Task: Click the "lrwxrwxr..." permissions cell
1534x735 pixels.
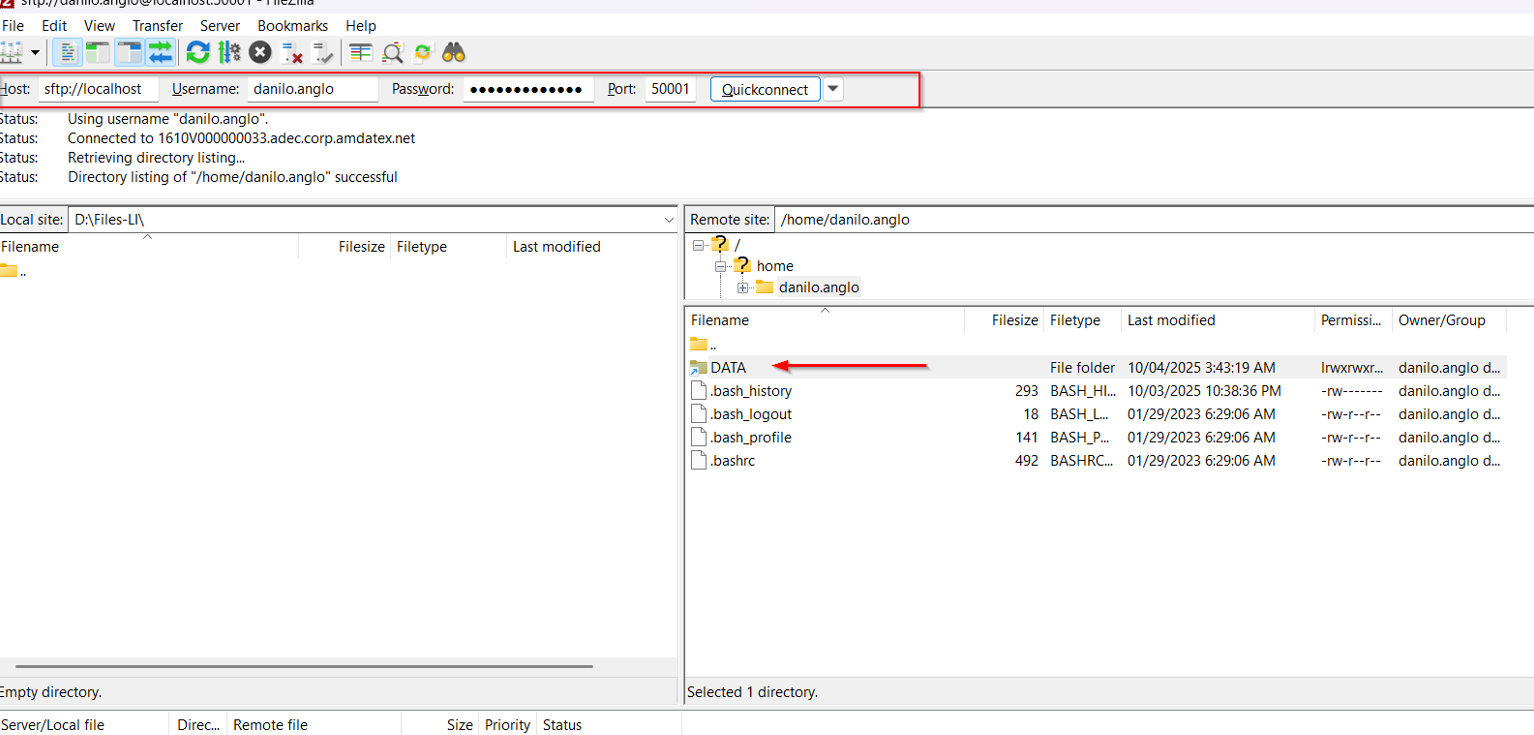Action: point(1352,368)
